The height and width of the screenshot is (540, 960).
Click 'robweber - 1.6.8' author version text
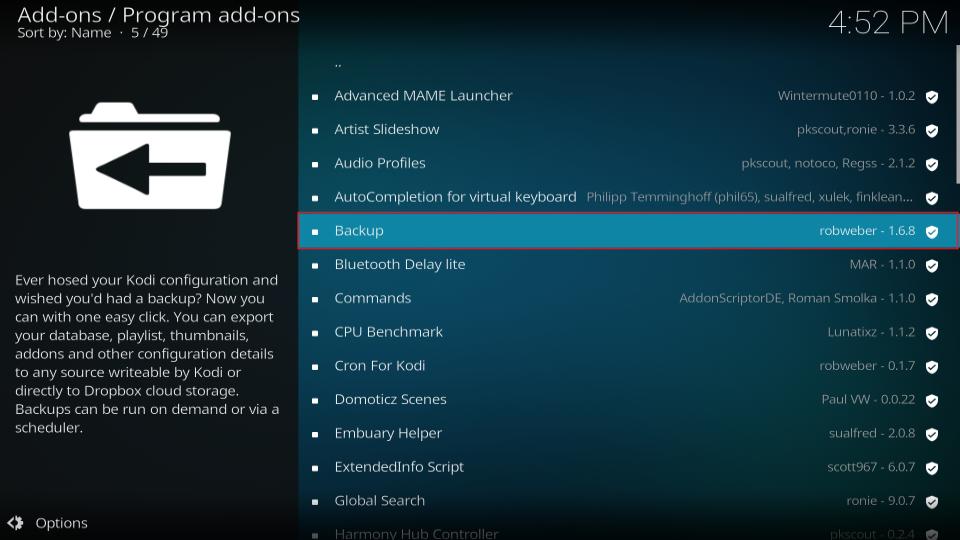867,231
